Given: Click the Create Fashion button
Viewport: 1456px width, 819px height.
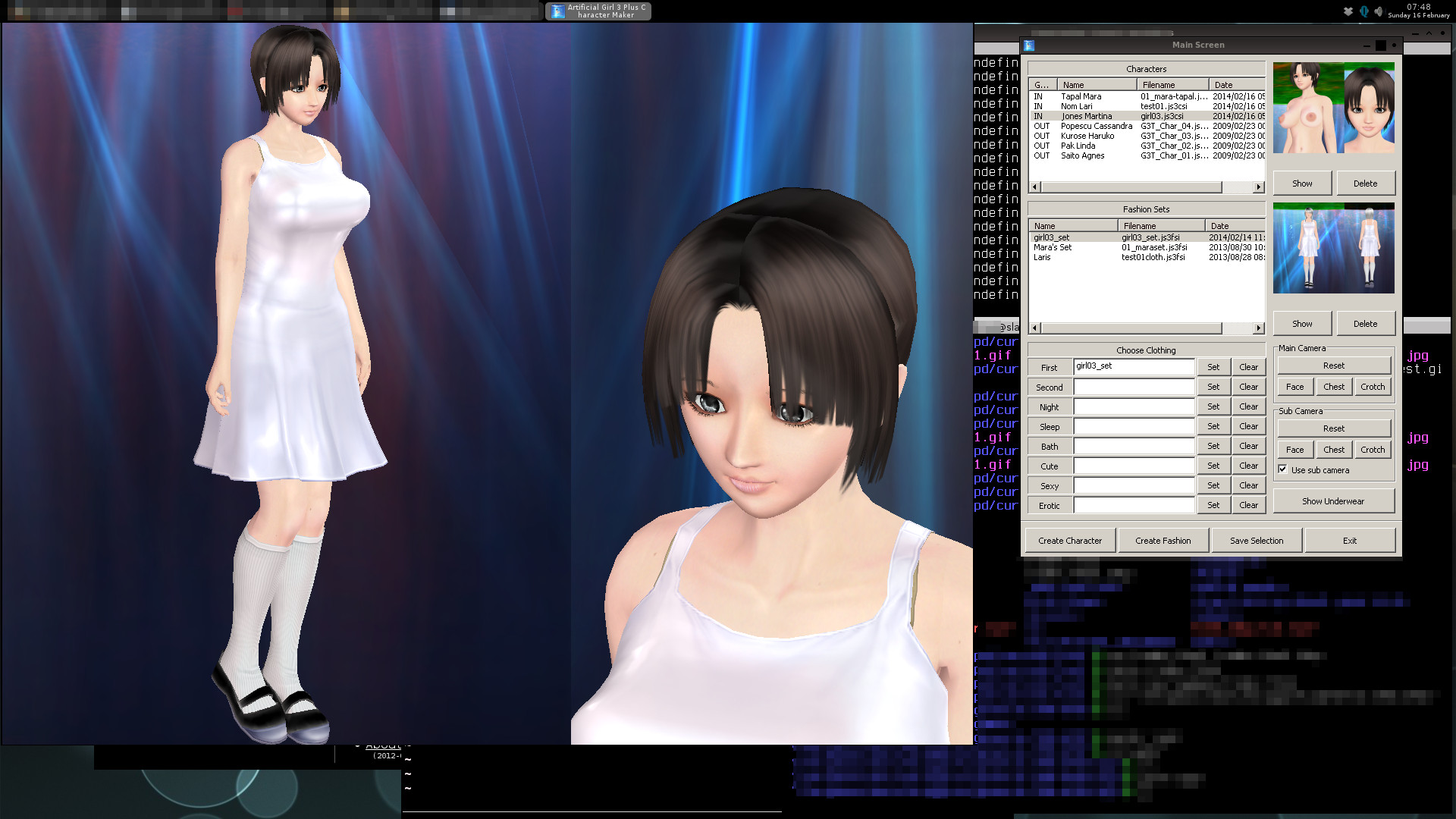Looking at the screenshot, I should [x=1163, y=541].
